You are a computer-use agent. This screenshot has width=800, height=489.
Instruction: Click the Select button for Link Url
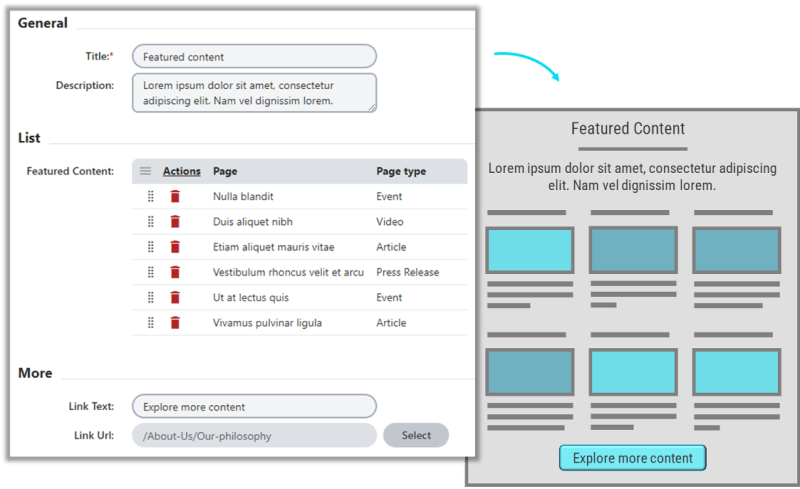(x=416, y=435)
